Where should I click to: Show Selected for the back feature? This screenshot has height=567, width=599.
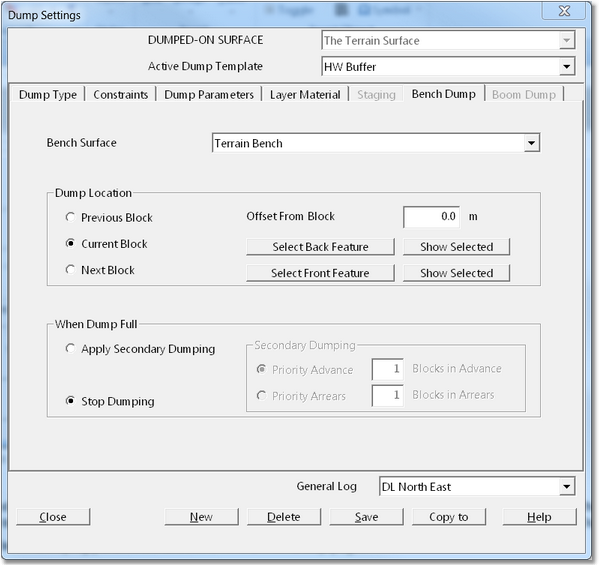[x=457, y=247]
